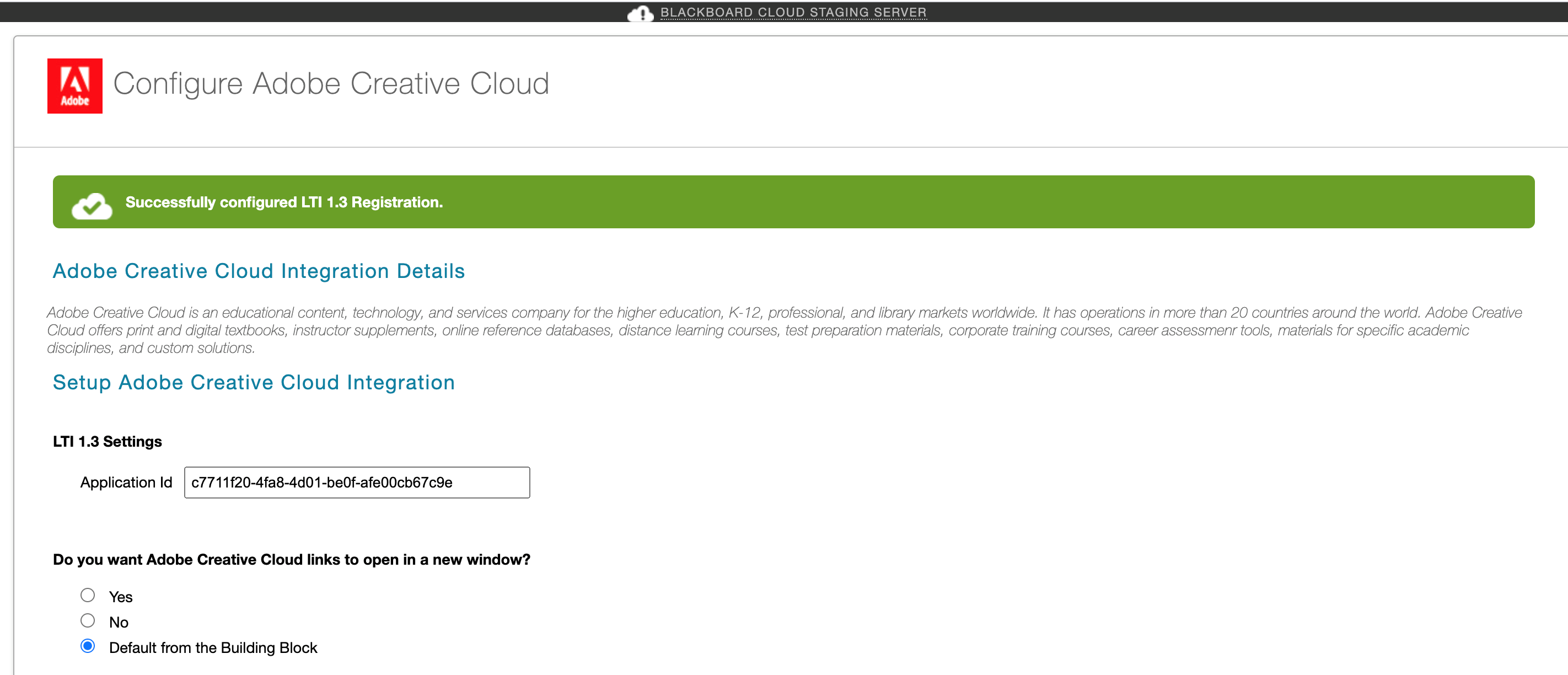Image resolution: width=1568 pixels, height=675 pixels.
Task: Click the Adobe Creative Cloud Integration Details heading
Action: [258, 271]
